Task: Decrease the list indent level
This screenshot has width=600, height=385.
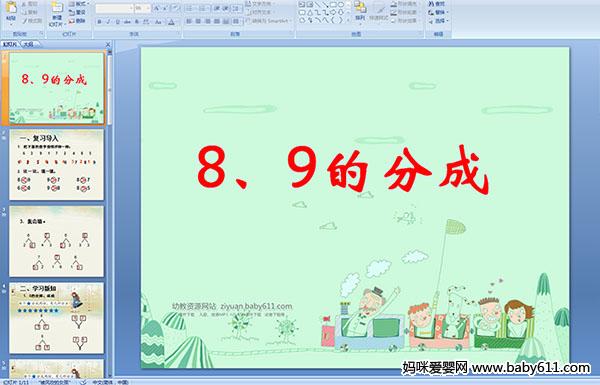Action: [217, 8]
